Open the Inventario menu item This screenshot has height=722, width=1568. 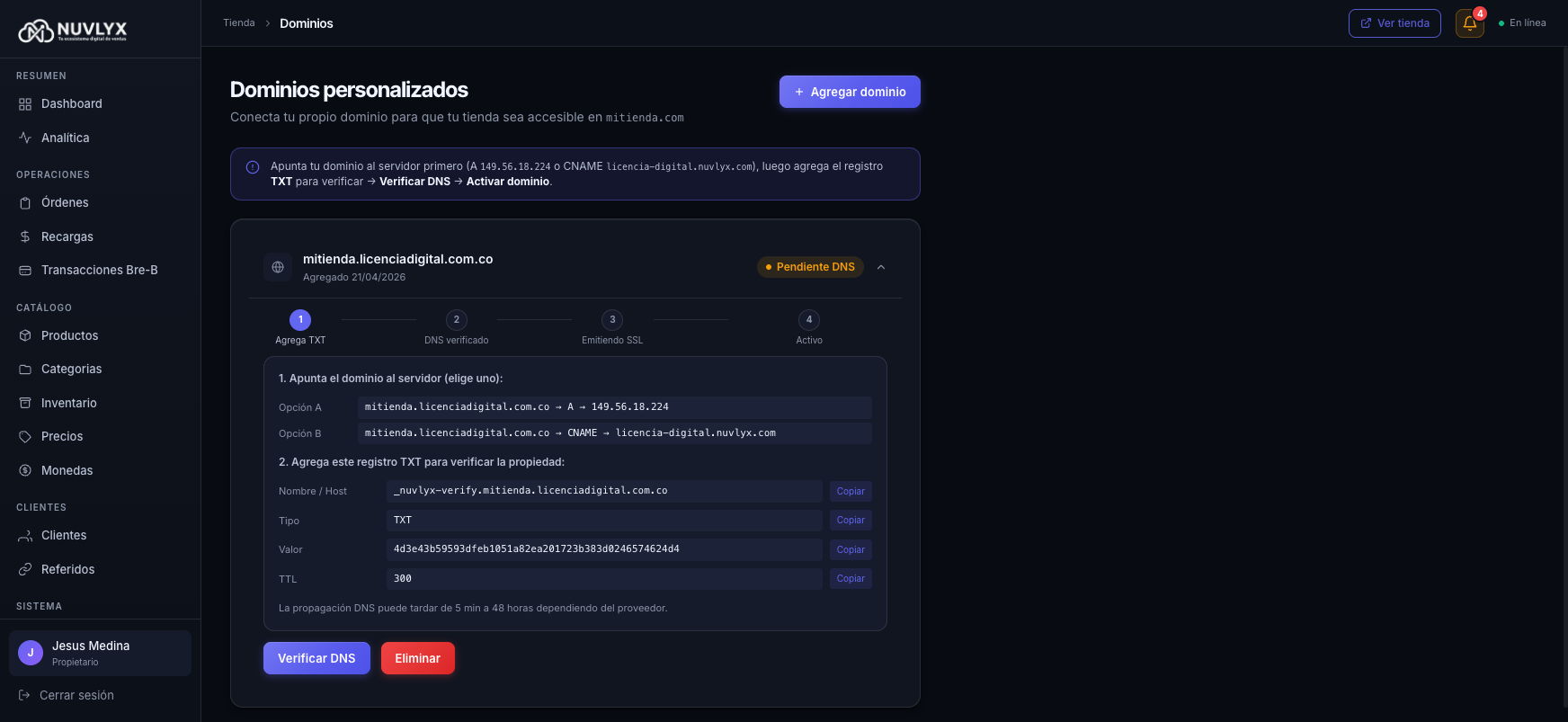click(x=68, y=403)
